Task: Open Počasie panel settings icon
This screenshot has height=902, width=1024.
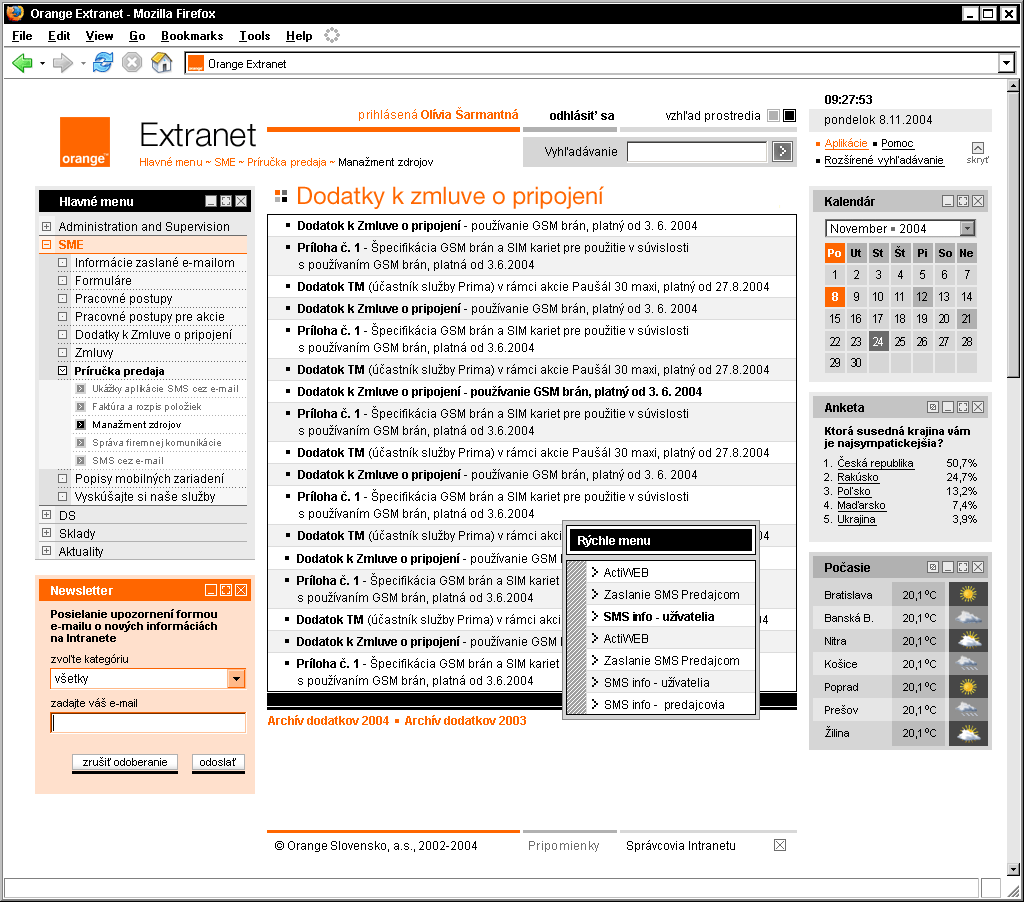Action: 933,567
